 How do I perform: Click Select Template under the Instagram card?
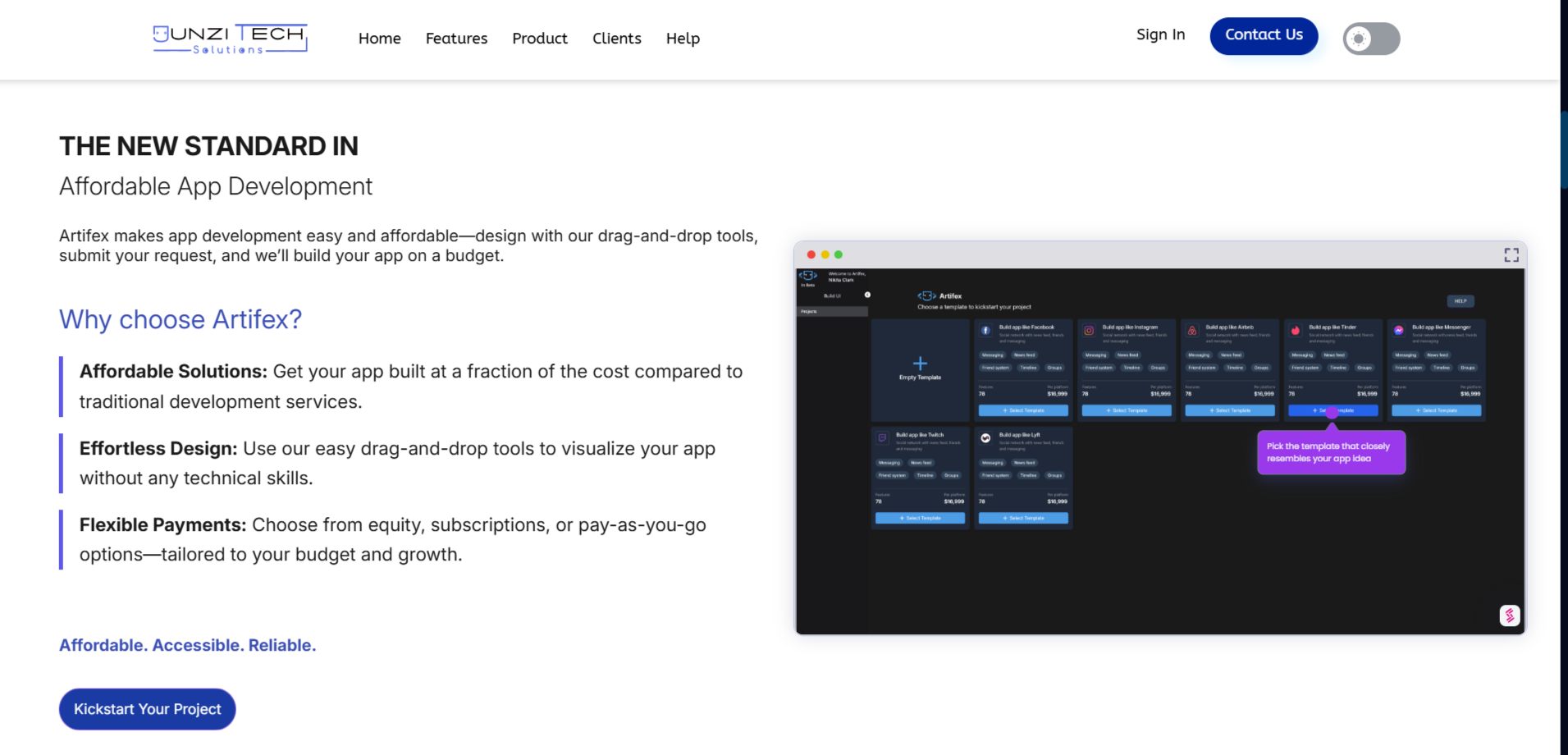click(x=1127, y=410)
